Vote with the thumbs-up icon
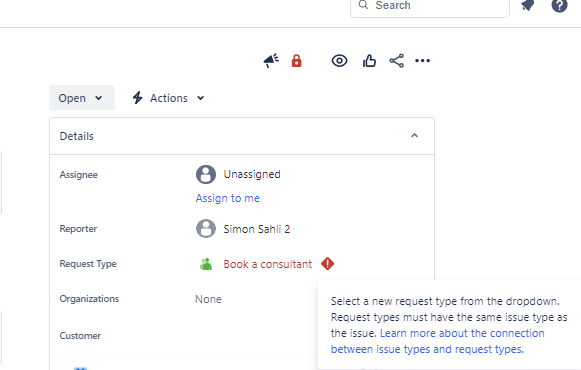 pyautogui.click(x=369, y=61)
